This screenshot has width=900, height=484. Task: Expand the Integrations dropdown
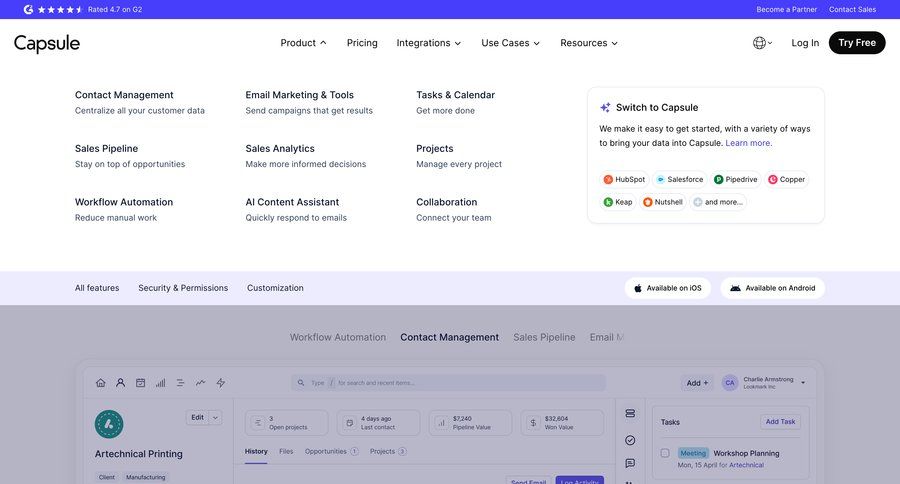429,43
